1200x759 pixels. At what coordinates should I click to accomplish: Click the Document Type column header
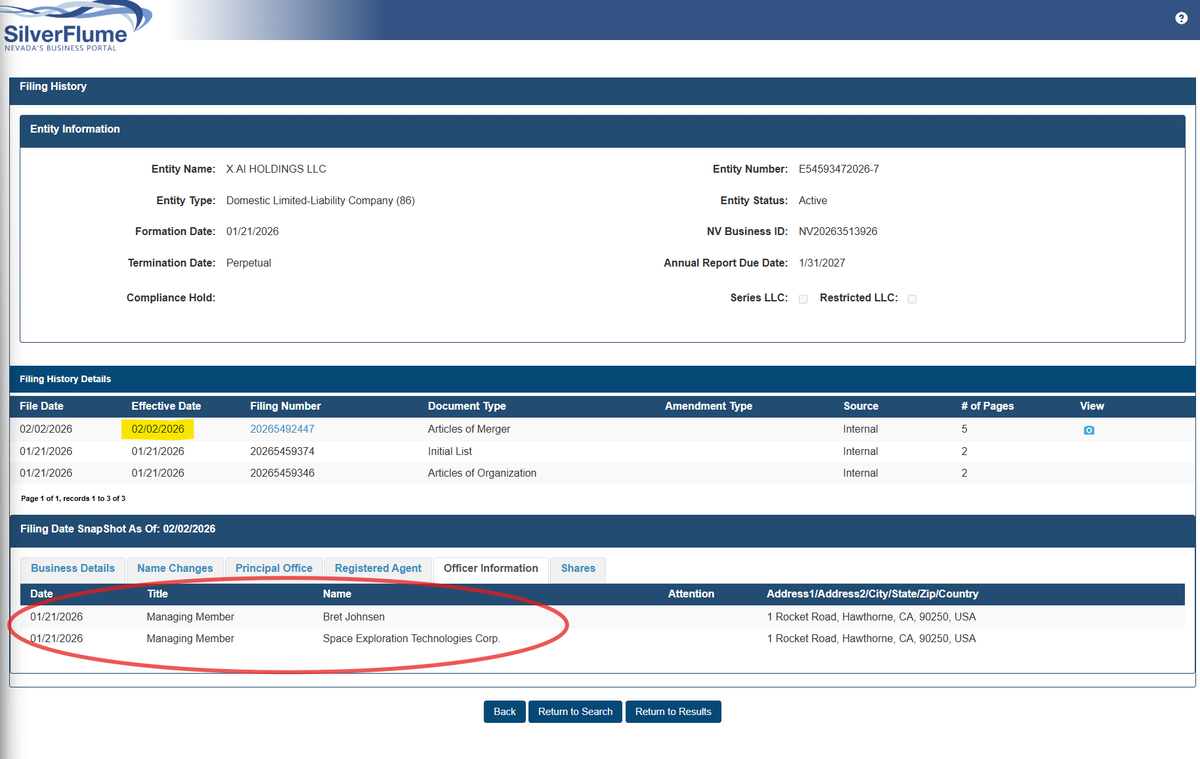point(467,406)
